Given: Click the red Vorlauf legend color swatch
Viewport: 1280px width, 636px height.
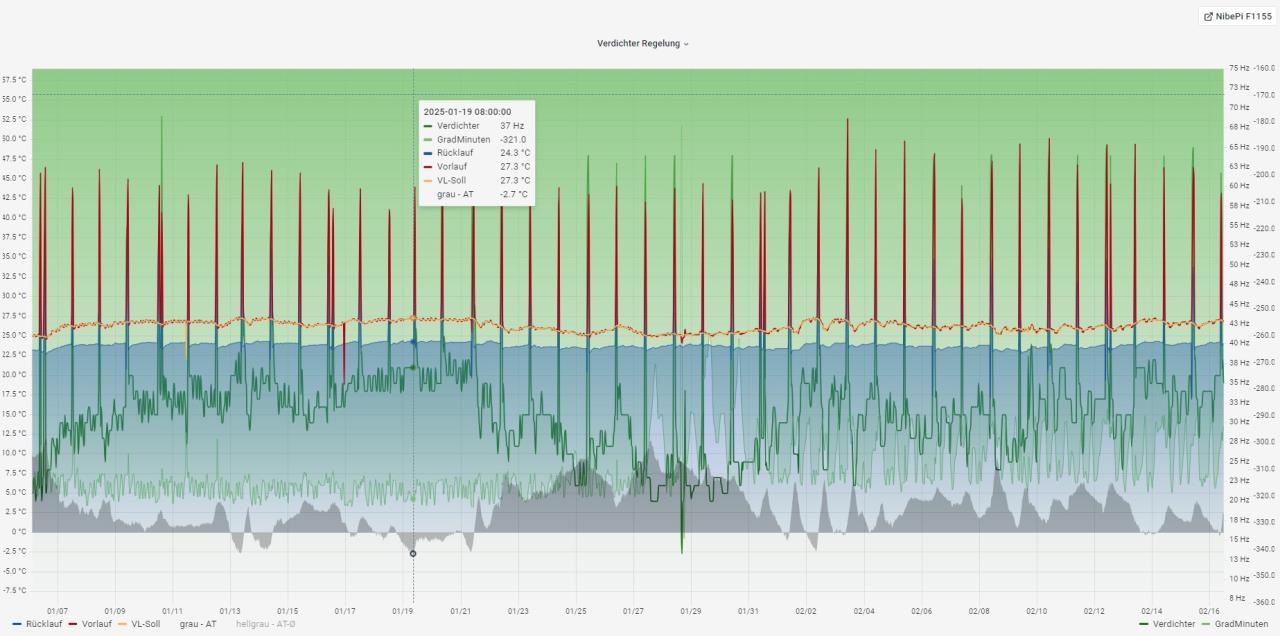Looking at the screenshot, I should pyautogui.click(x=73, y=624).
